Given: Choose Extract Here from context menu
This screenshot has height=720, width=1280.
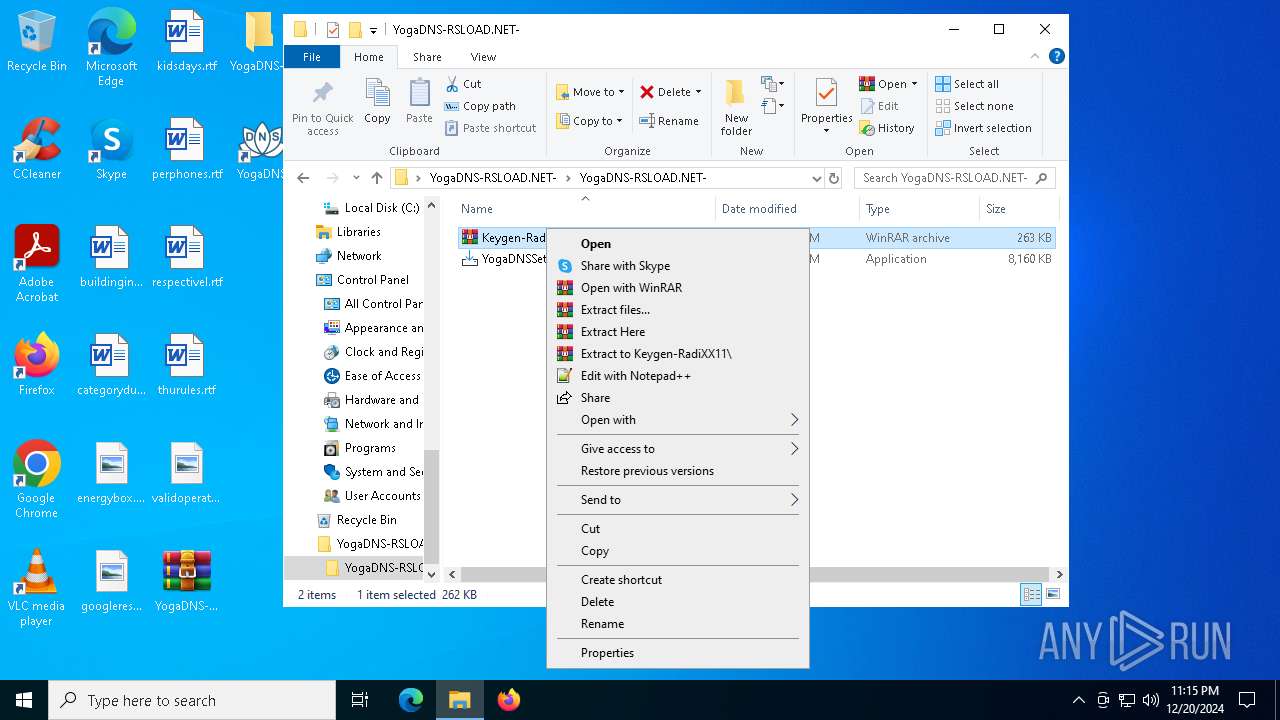Looking at the screenshot, I should pyautogui.click(x=678, y=332).
